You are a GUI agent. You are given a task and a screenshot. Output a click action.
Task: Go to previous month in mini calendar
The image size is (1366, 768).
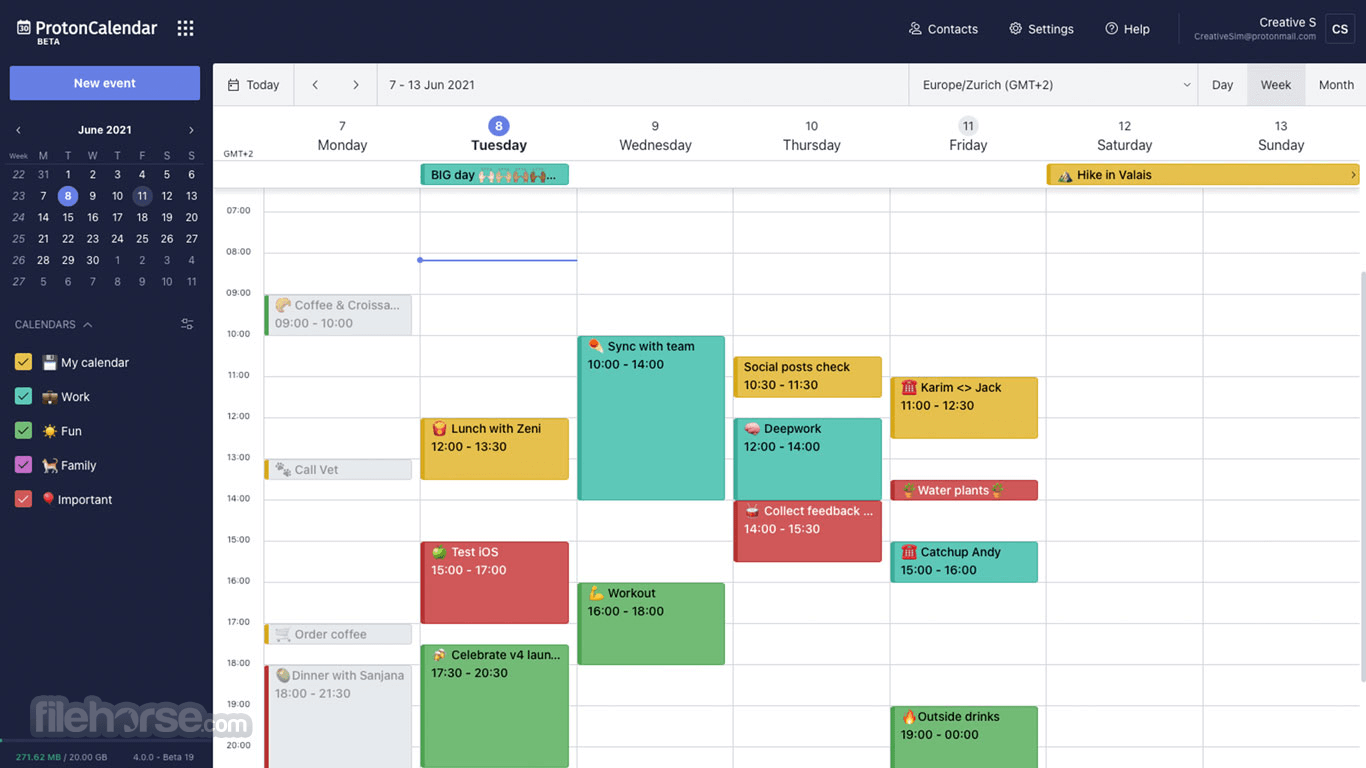[18, 130]
